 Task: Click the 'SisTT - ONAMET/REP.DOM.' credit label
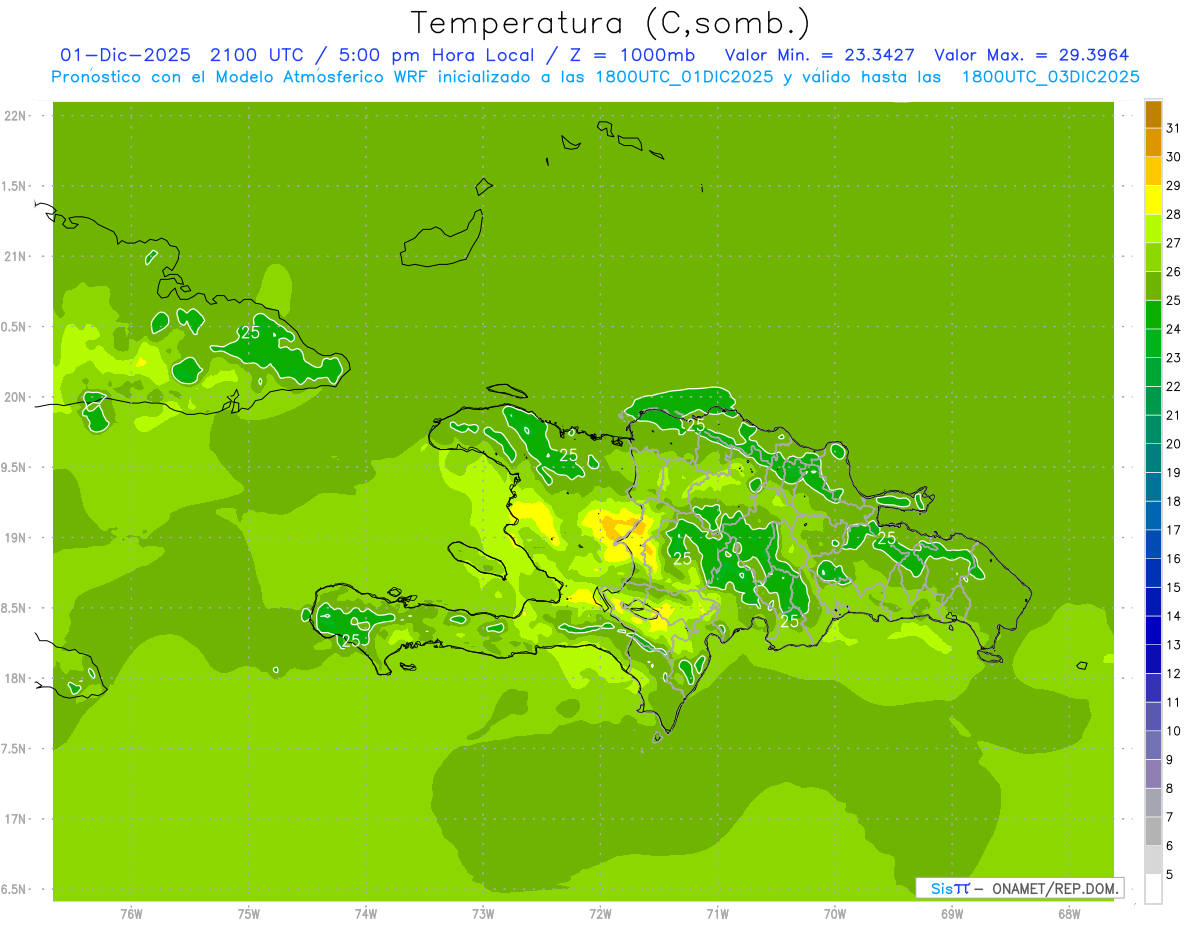1020,888
